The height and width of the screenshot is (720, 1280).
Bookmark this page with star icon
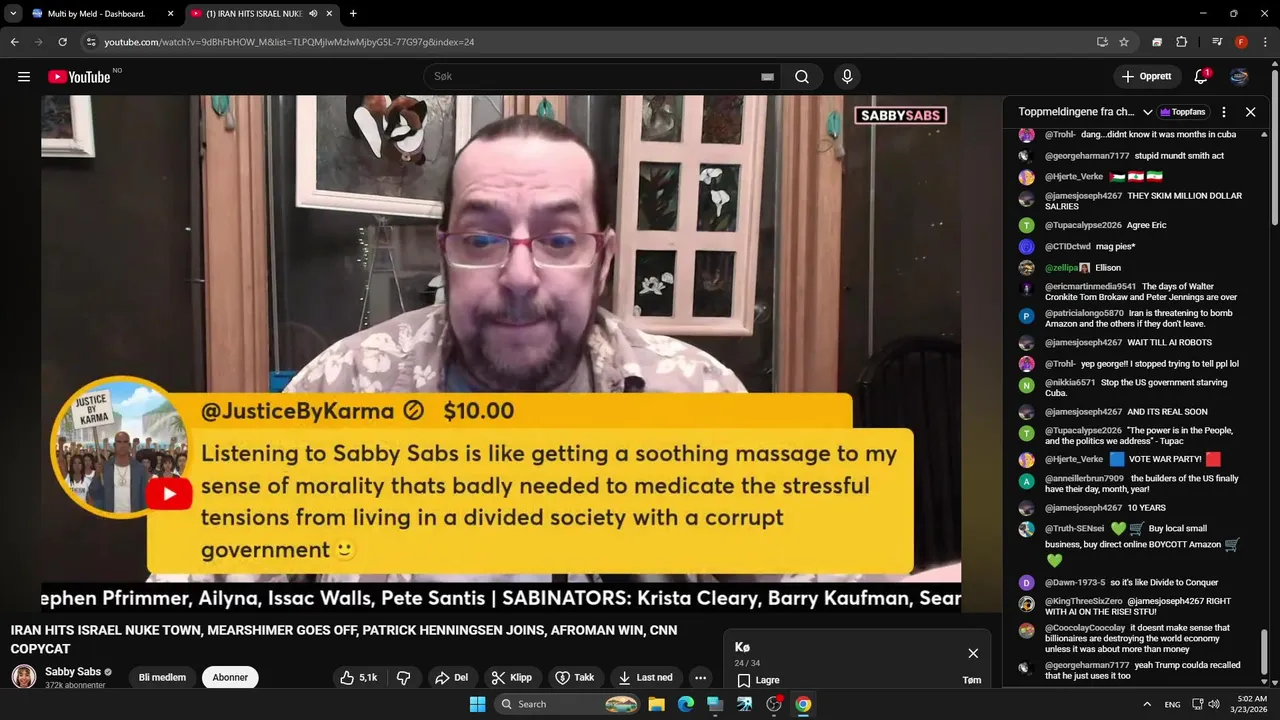coord(1124,42)
